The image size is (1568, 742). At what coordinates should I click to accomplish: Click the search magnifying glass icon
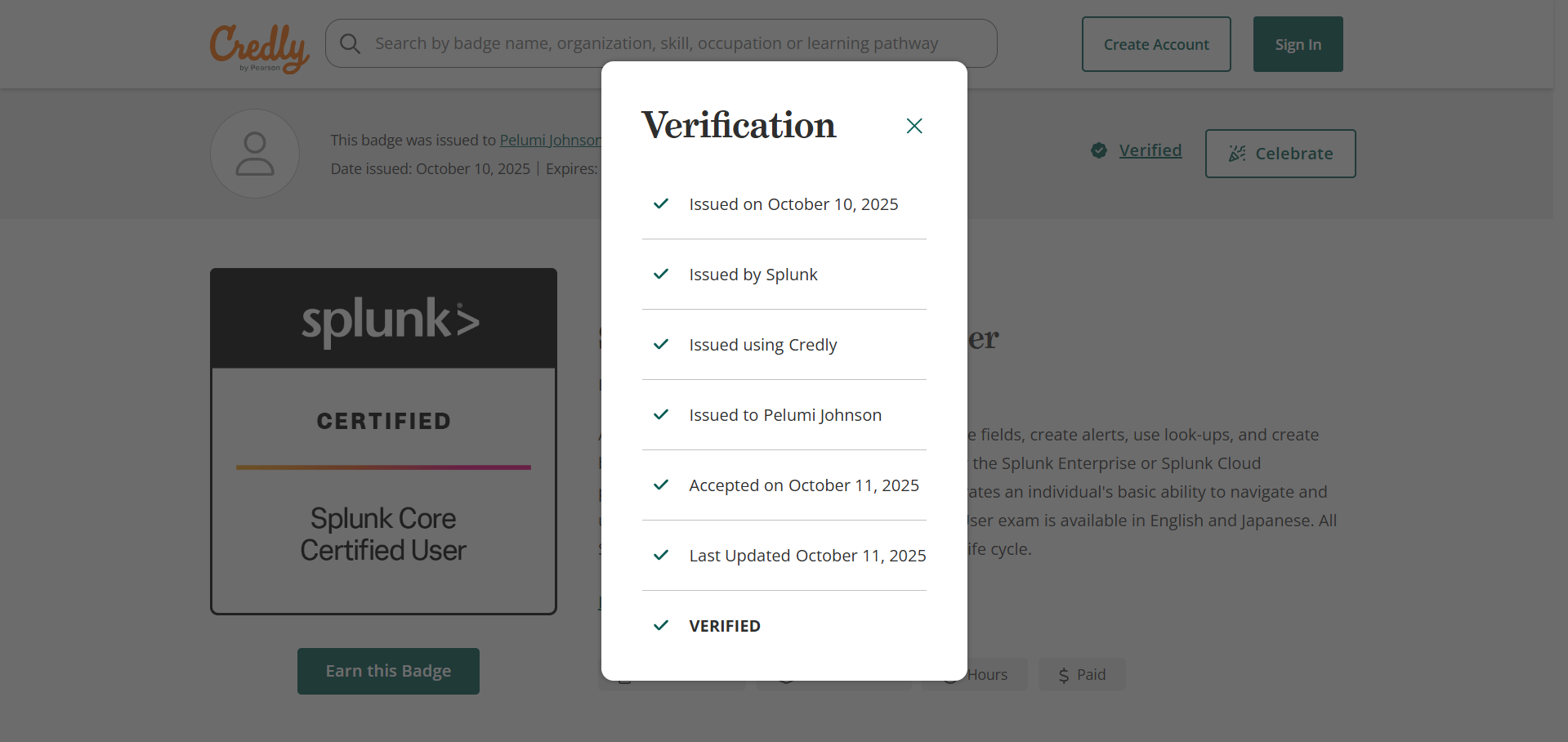pos(350,43)
